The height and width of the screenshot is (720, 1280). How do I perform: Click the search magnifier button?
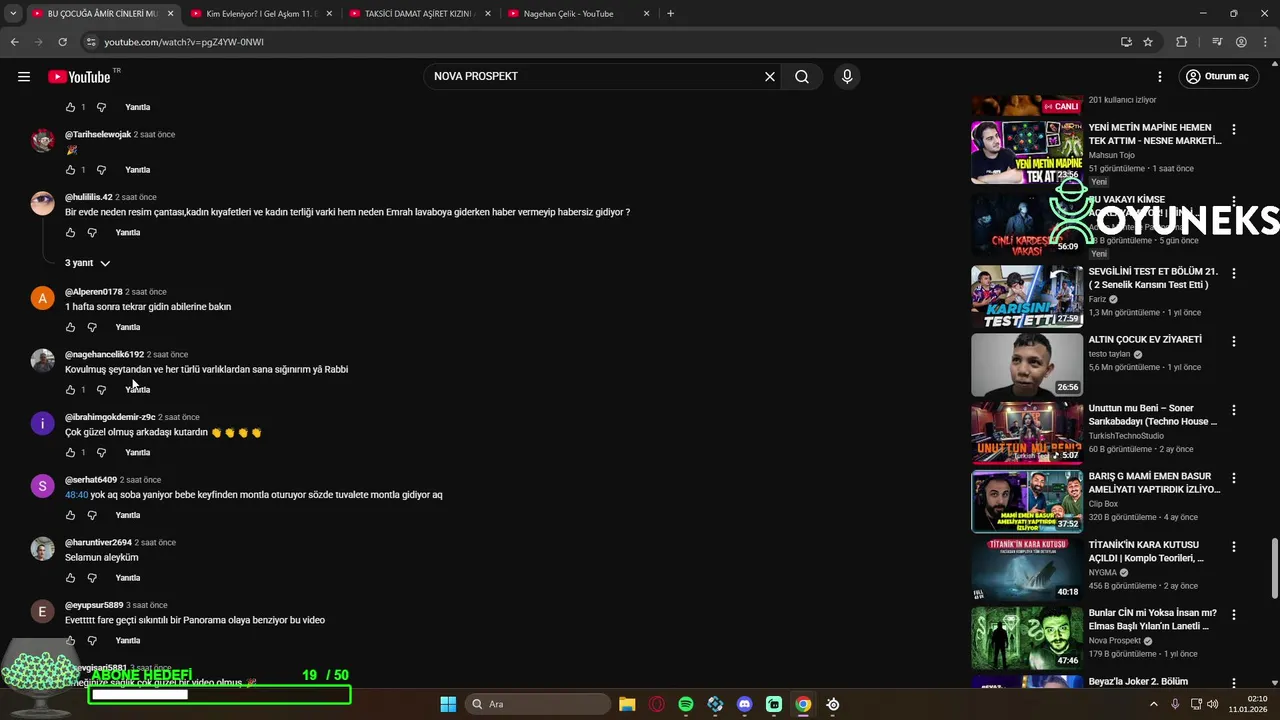coord(802,77)
